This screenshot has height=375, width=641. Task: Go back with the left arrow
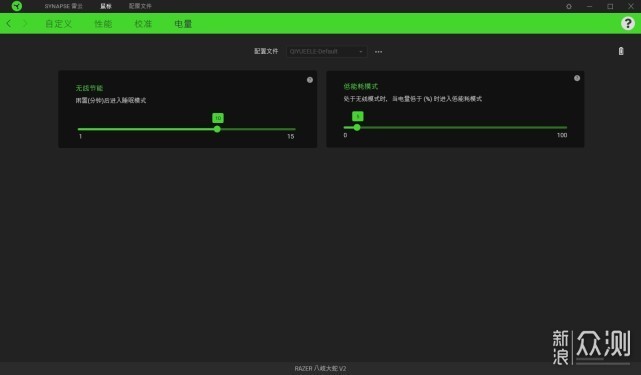9,24
